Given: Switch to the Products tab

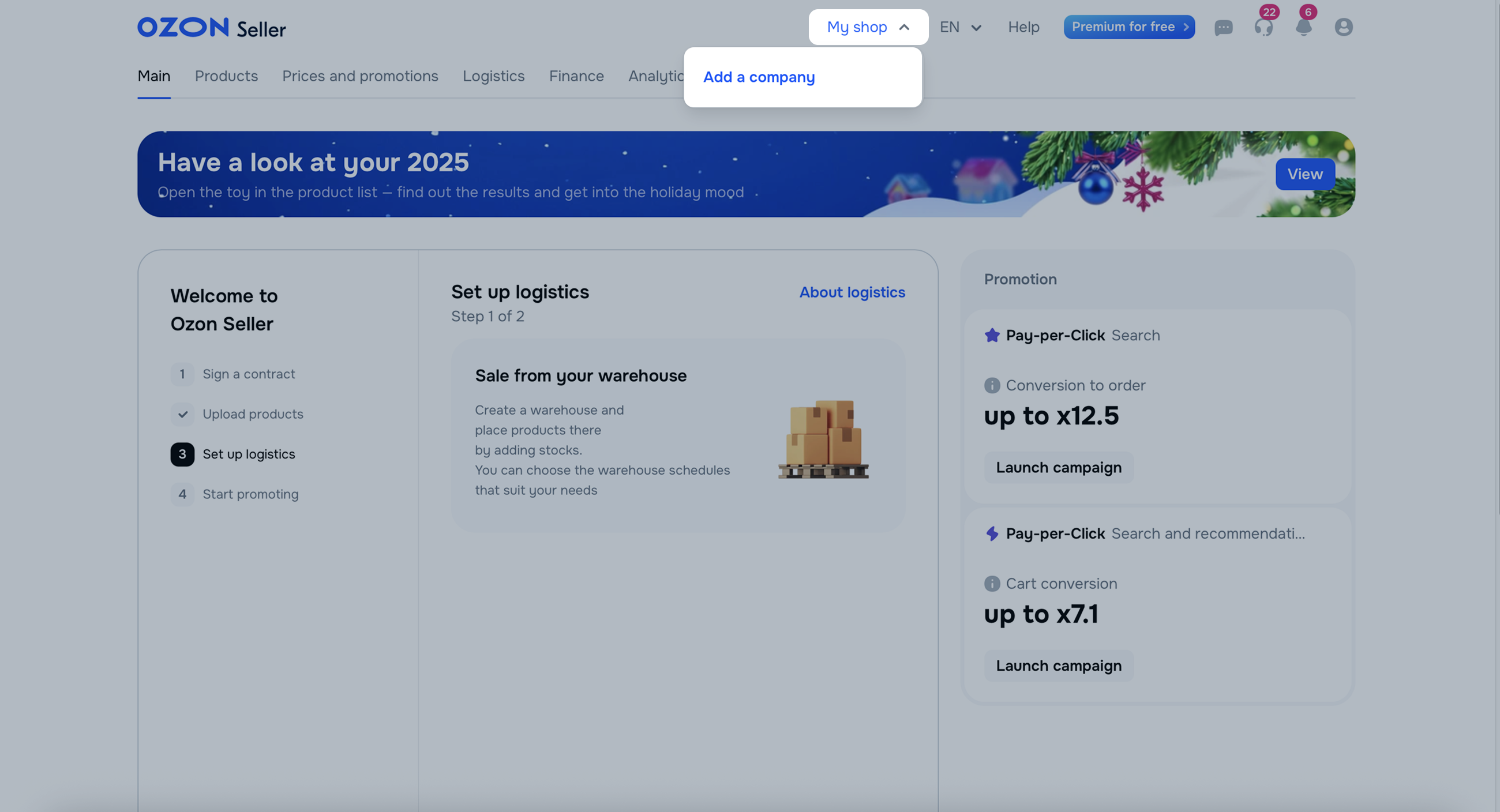Looking at the screenshot, I should tap(226, 76).
